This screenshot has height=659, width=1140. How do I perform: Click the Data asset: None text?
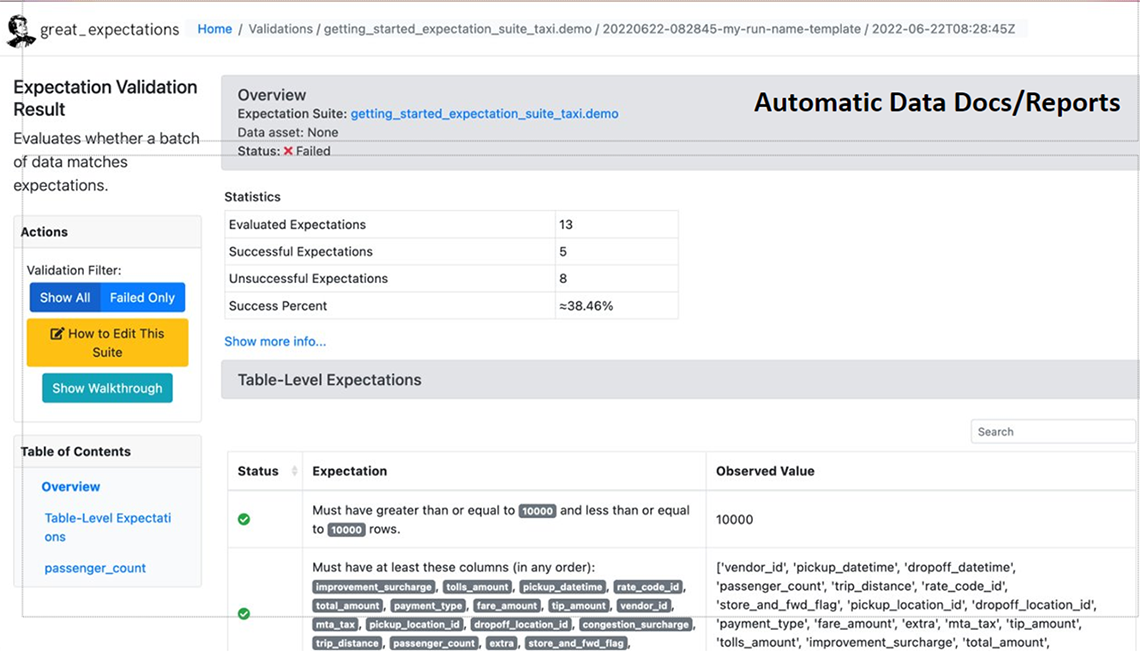(x=288, y=132)
